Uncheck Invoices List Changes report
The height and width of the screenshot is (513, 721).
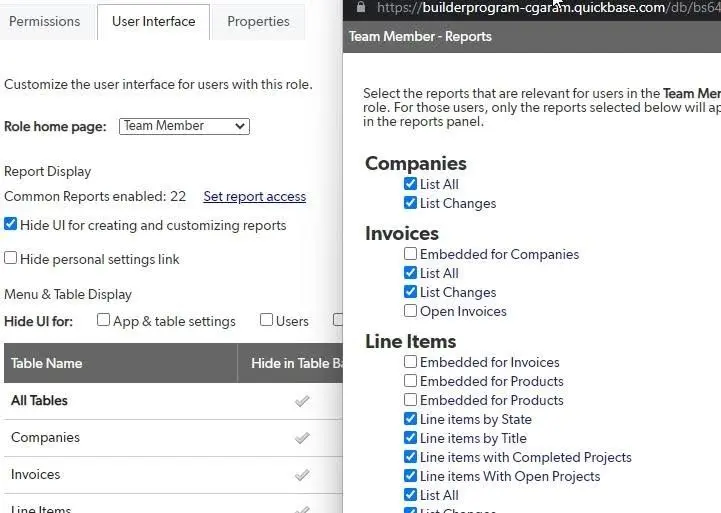pos(410,292)
